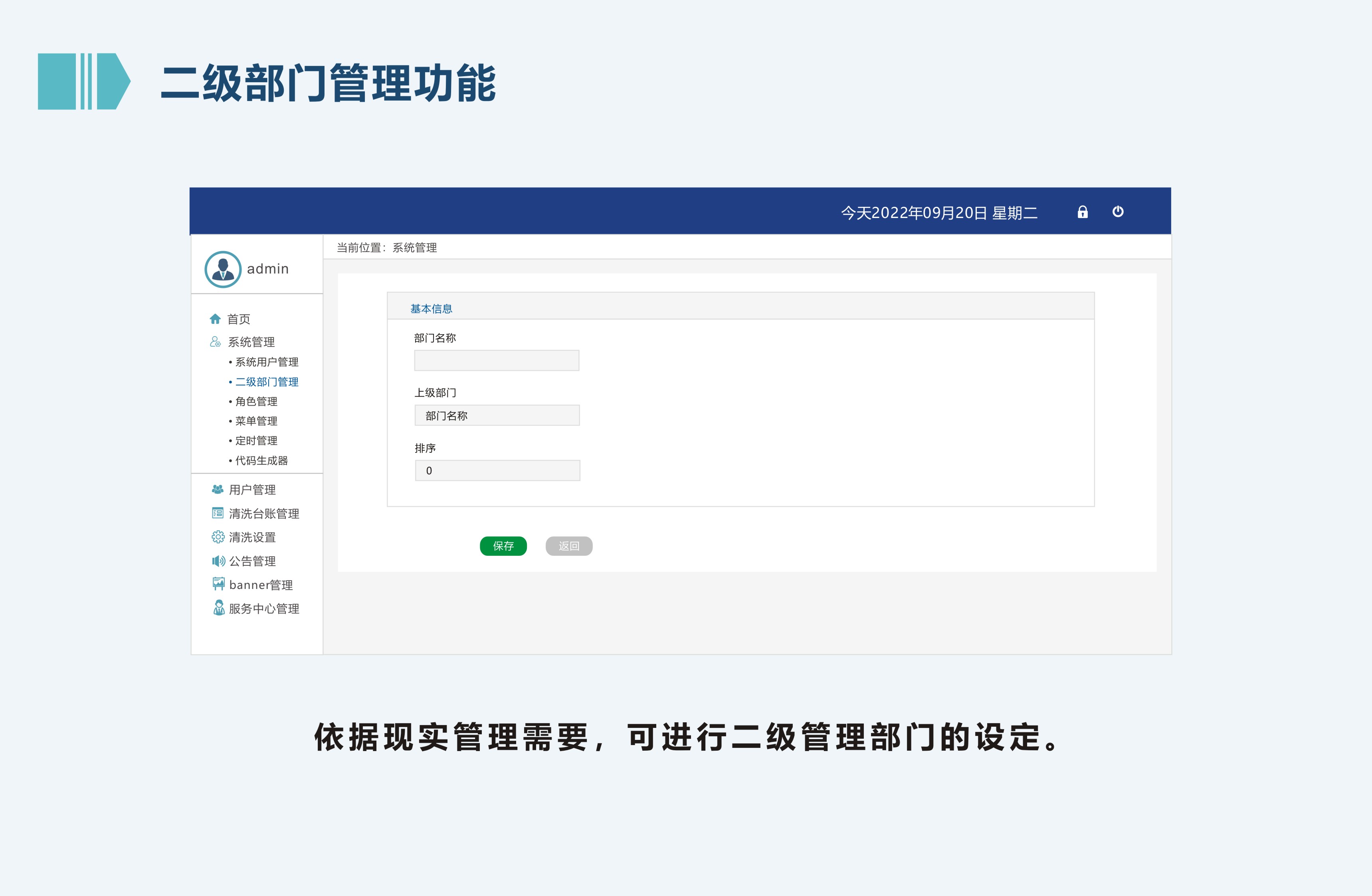Select the banner管理 board icon
Image resolution: width=1372 pixels, height=896 pixels.
[218, 584]
